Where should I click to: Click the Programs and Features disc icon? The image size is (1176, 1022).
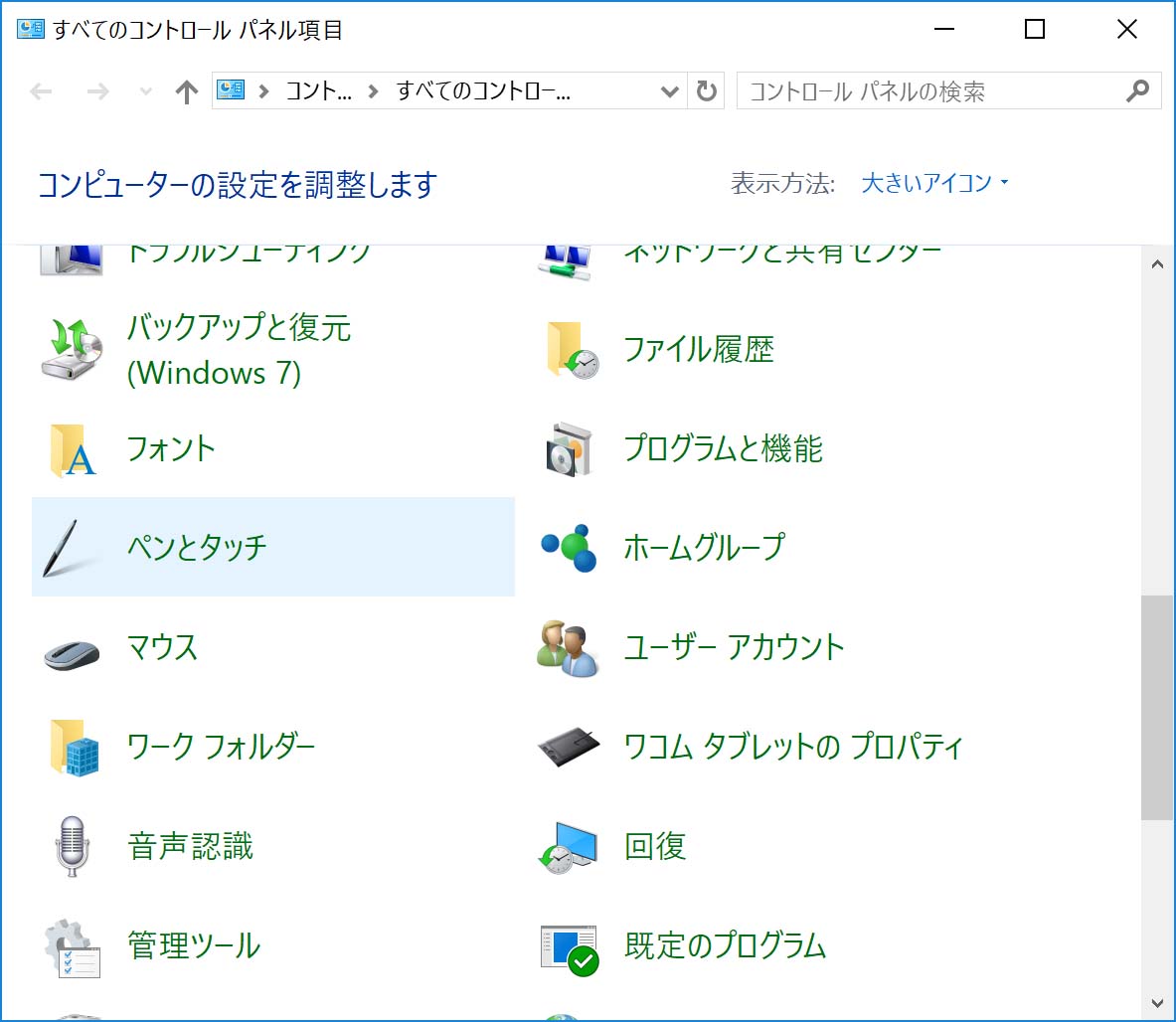(x=569, y=450)
